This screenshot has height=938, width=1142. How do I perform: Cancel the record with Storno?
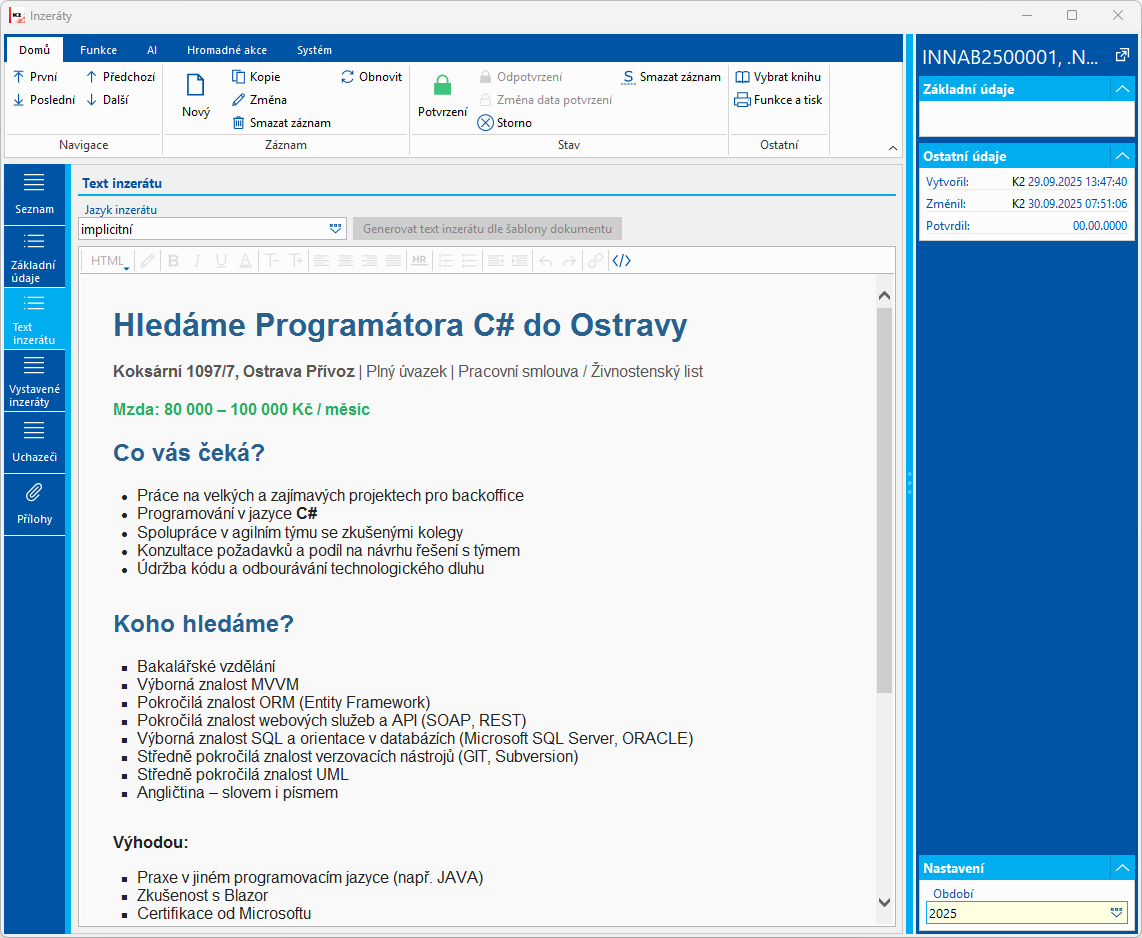[505, 123]
